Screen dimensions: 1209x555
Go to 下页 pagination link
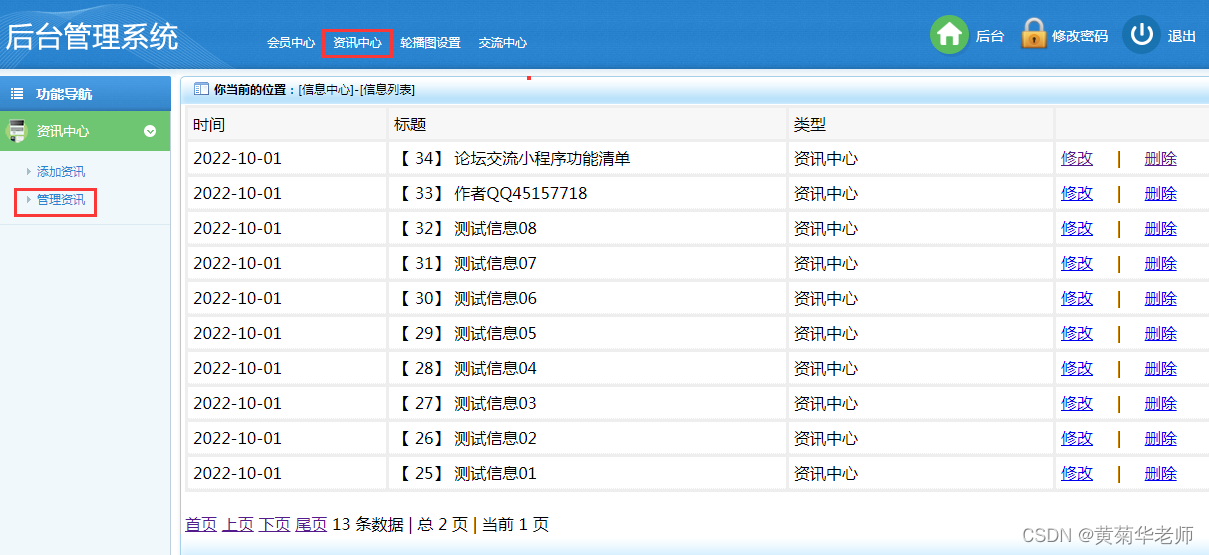coord(274,524)
